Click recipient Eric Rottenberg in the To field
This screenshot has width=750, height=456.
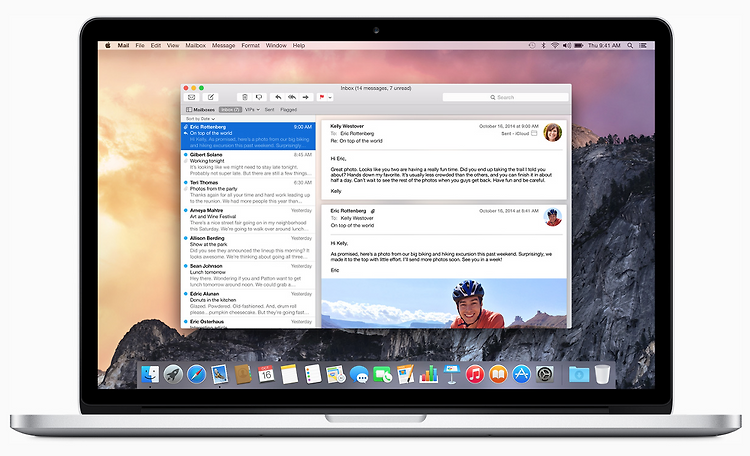[x=357, y=133]
